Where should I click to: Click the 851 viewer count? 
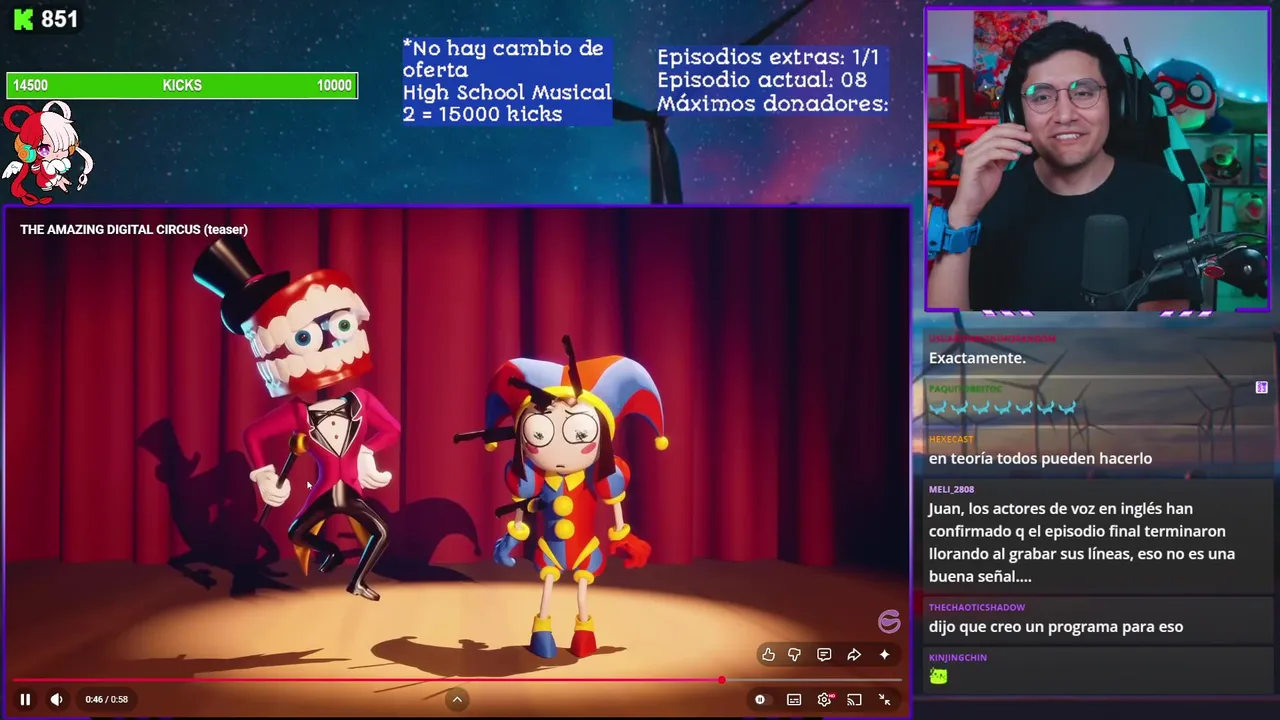click(60, 19)
